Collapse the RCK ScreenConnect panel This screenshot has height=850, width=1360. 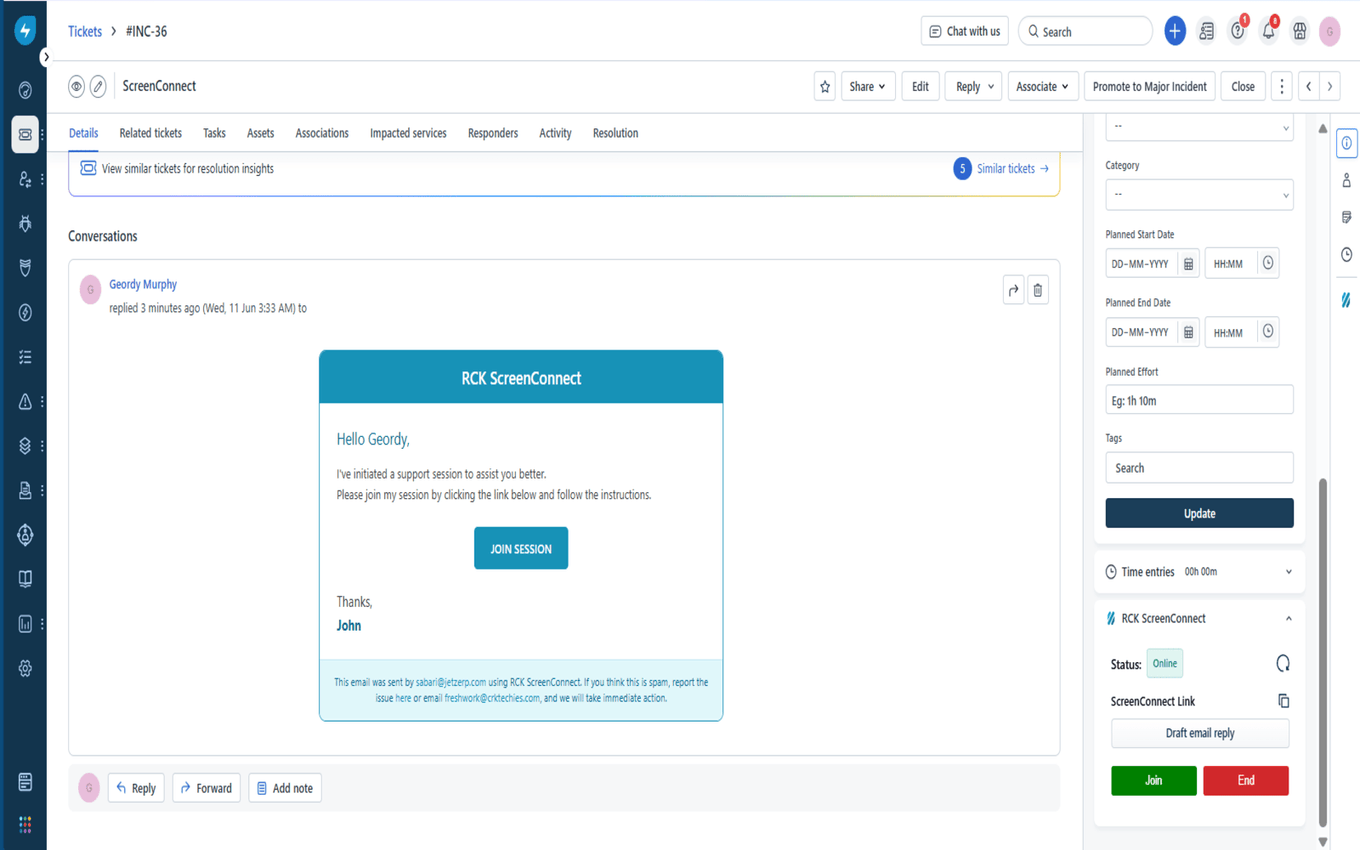(1288, 619)
